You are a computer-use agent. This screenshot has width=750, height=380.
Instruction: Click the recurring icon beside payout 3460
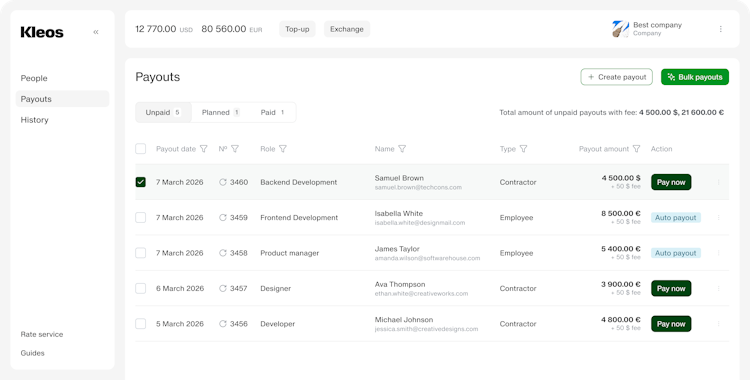coord(222,182)
